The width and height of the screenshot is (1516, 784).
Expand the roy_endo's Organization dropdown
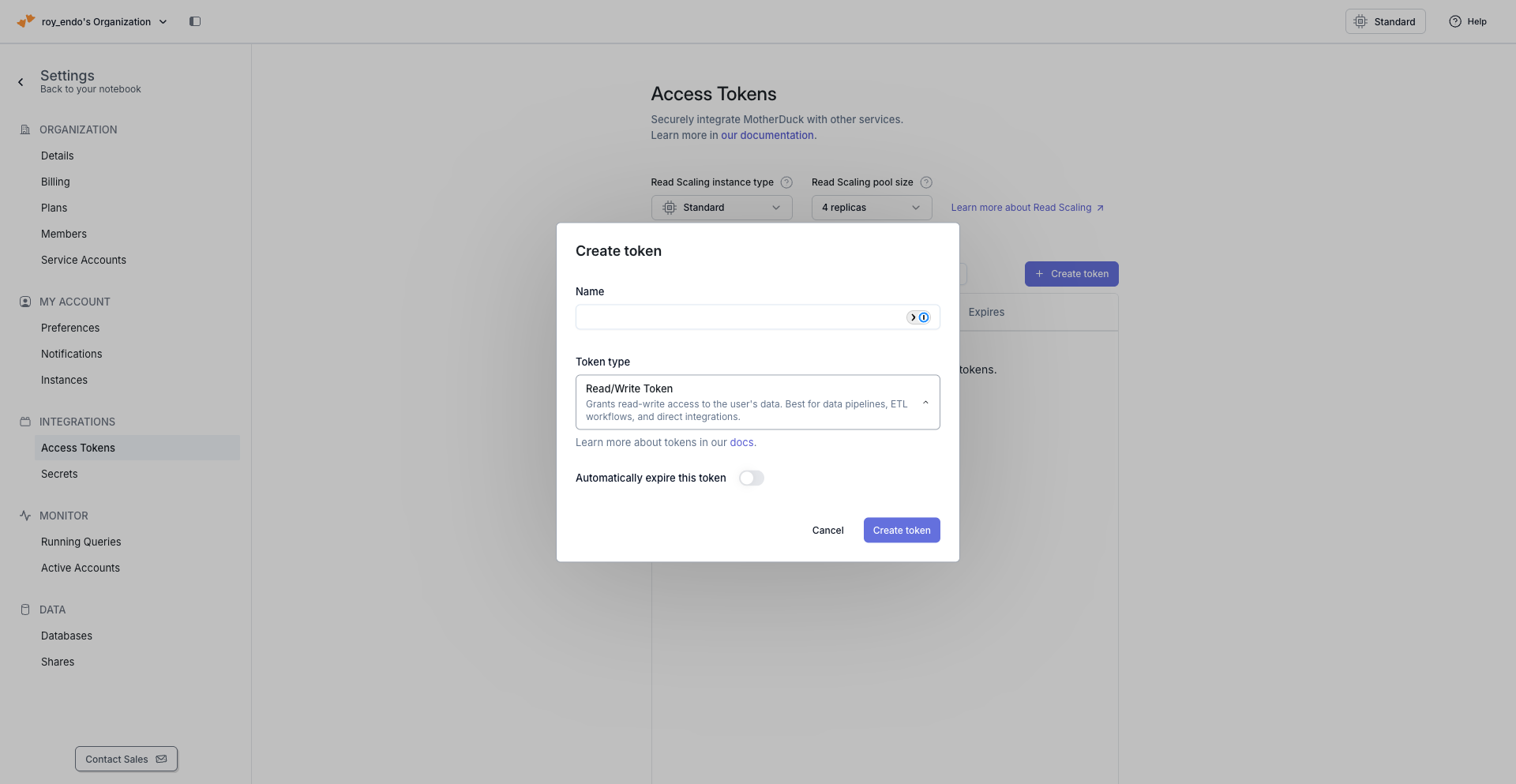tap(163, 21)
